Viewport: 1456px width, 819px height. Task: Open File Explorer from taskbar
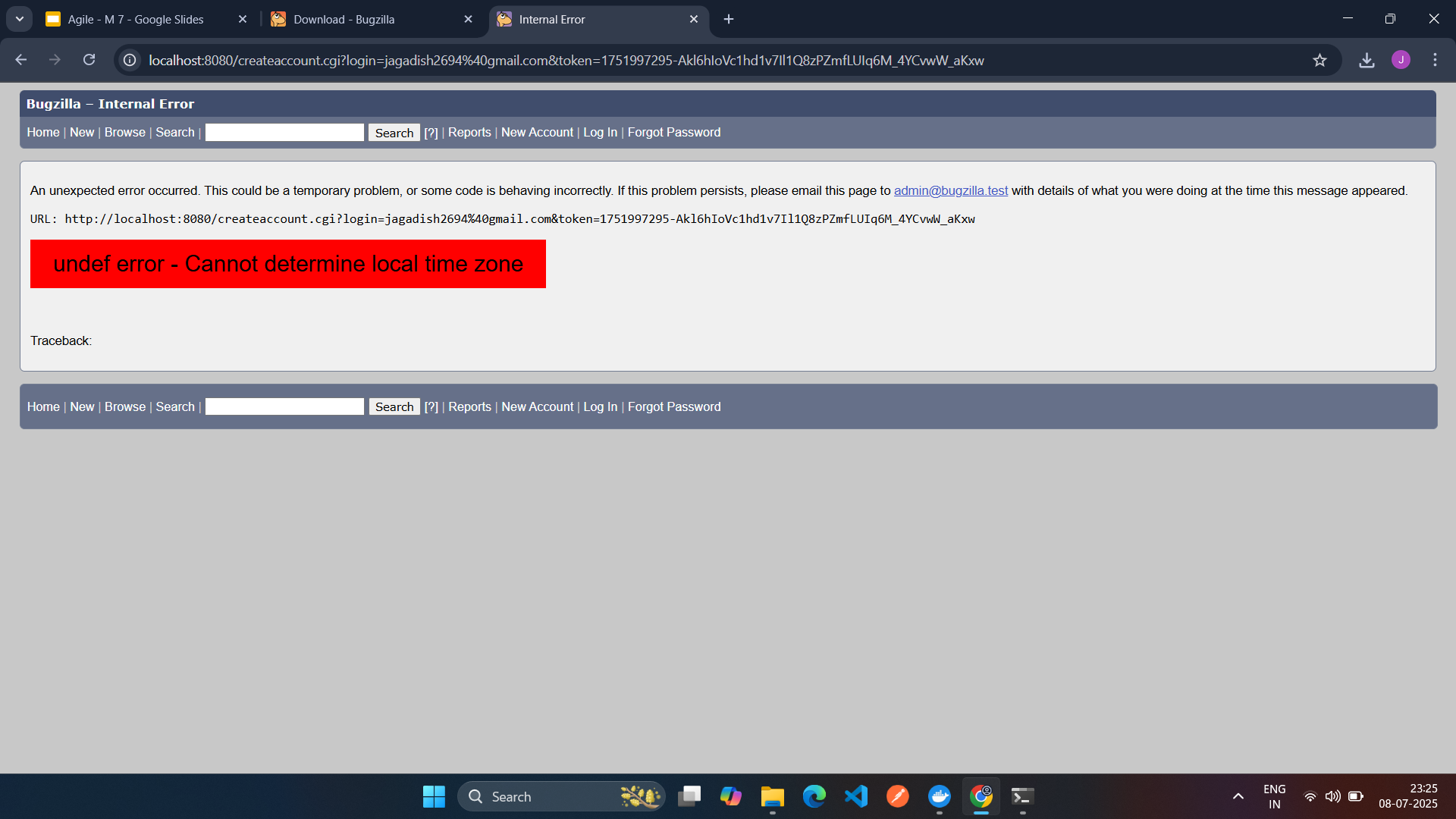coord(773,796)
